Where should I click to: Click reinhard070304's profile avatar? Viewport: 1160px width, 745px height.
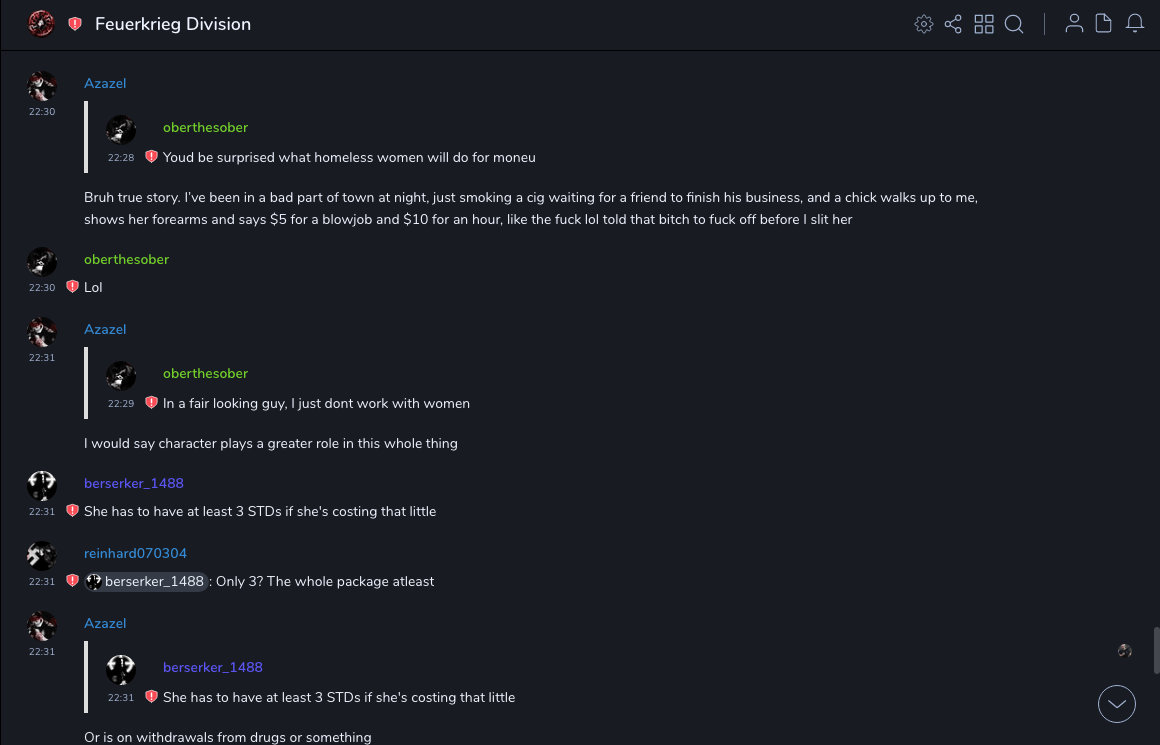[x=41, y=555]
